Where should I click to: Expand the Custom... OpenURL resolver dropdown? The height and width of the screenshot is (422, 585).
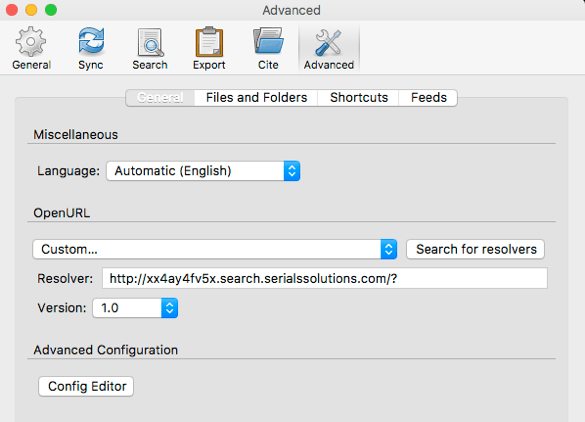(215, 249)
